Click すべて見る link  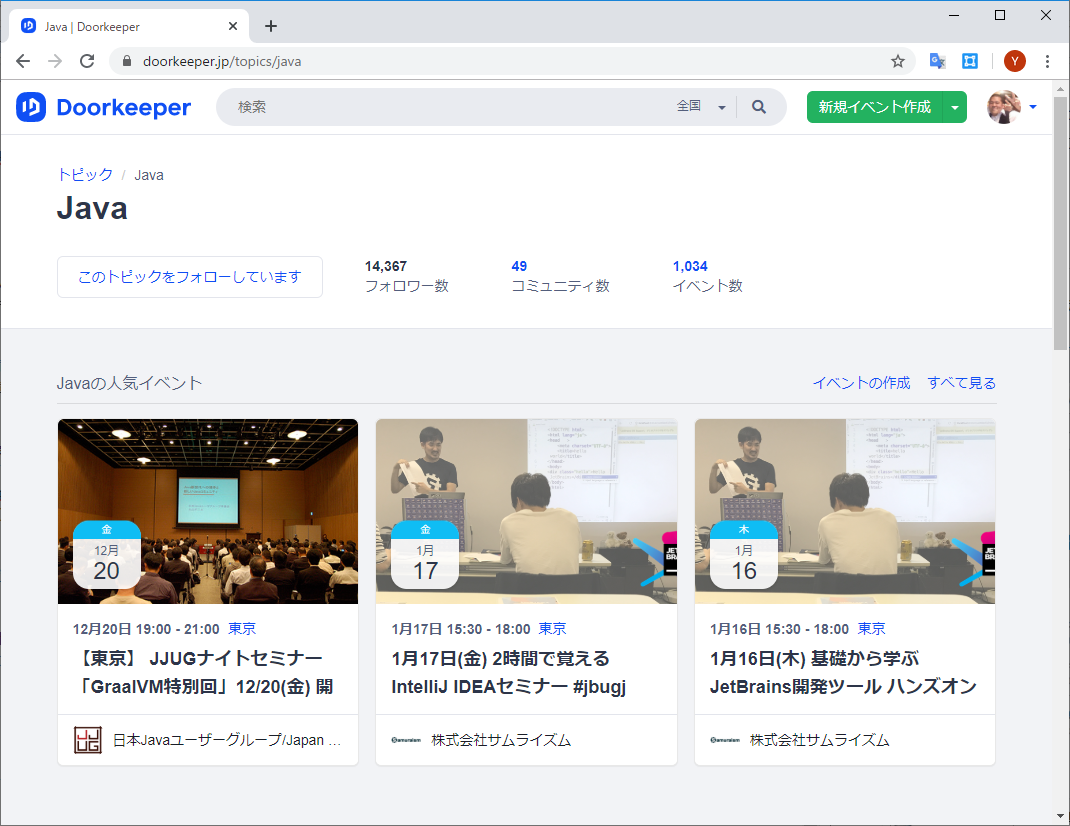tap(961, 383)
